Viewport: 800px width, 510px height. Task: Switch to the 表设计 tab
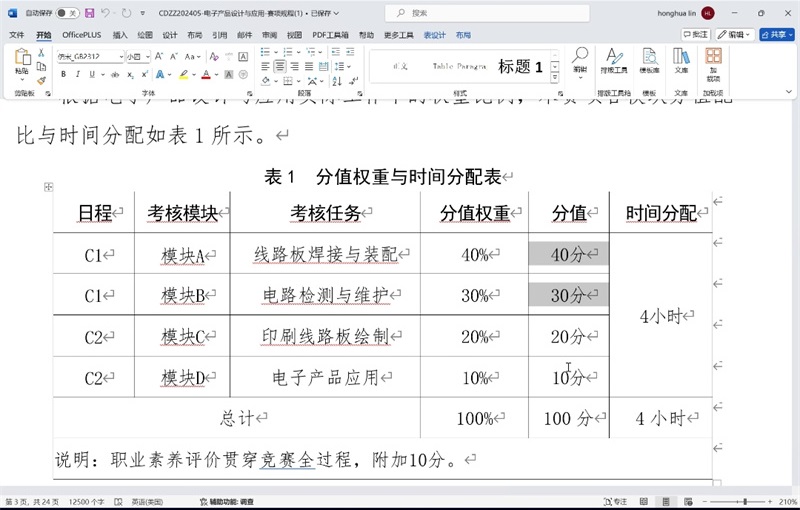pos(434,34)
